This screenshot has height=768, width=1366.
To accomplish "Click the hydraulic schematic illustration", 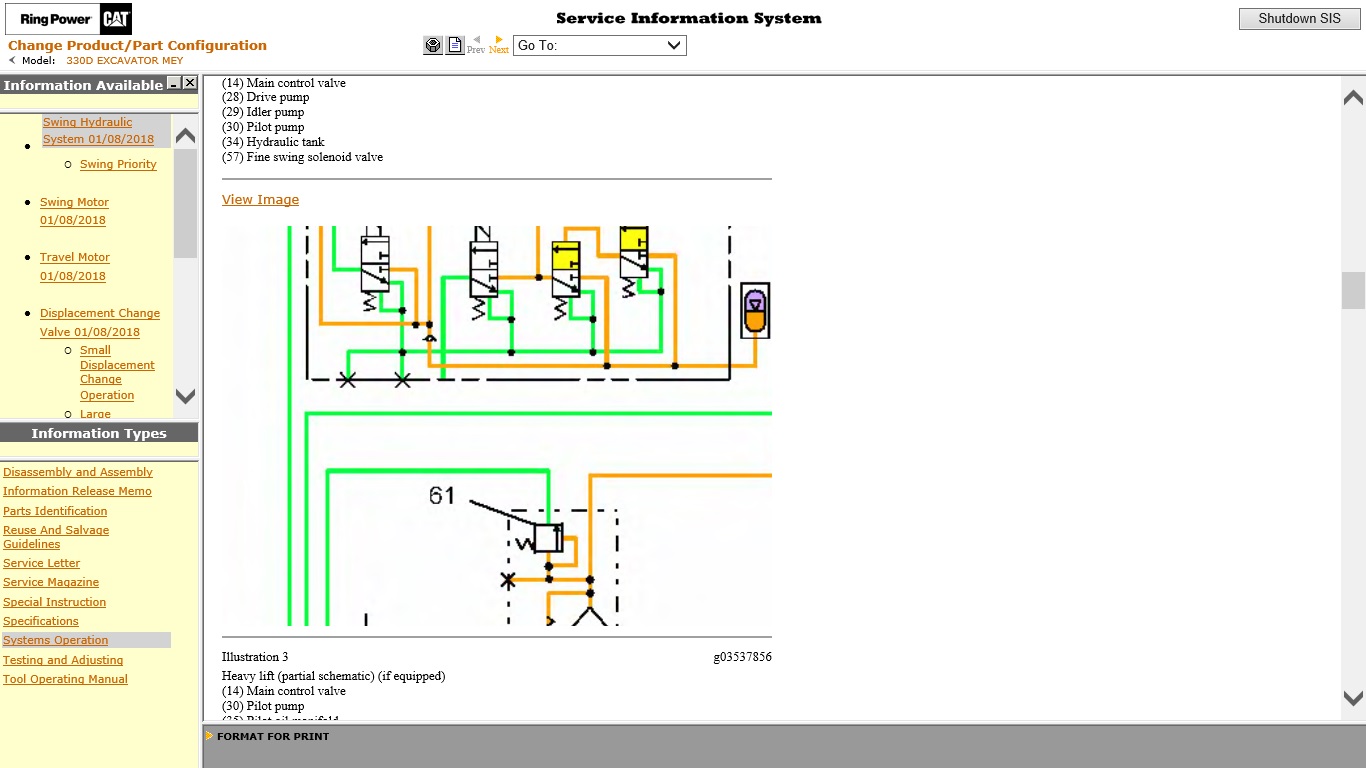I will click(496, 425).
